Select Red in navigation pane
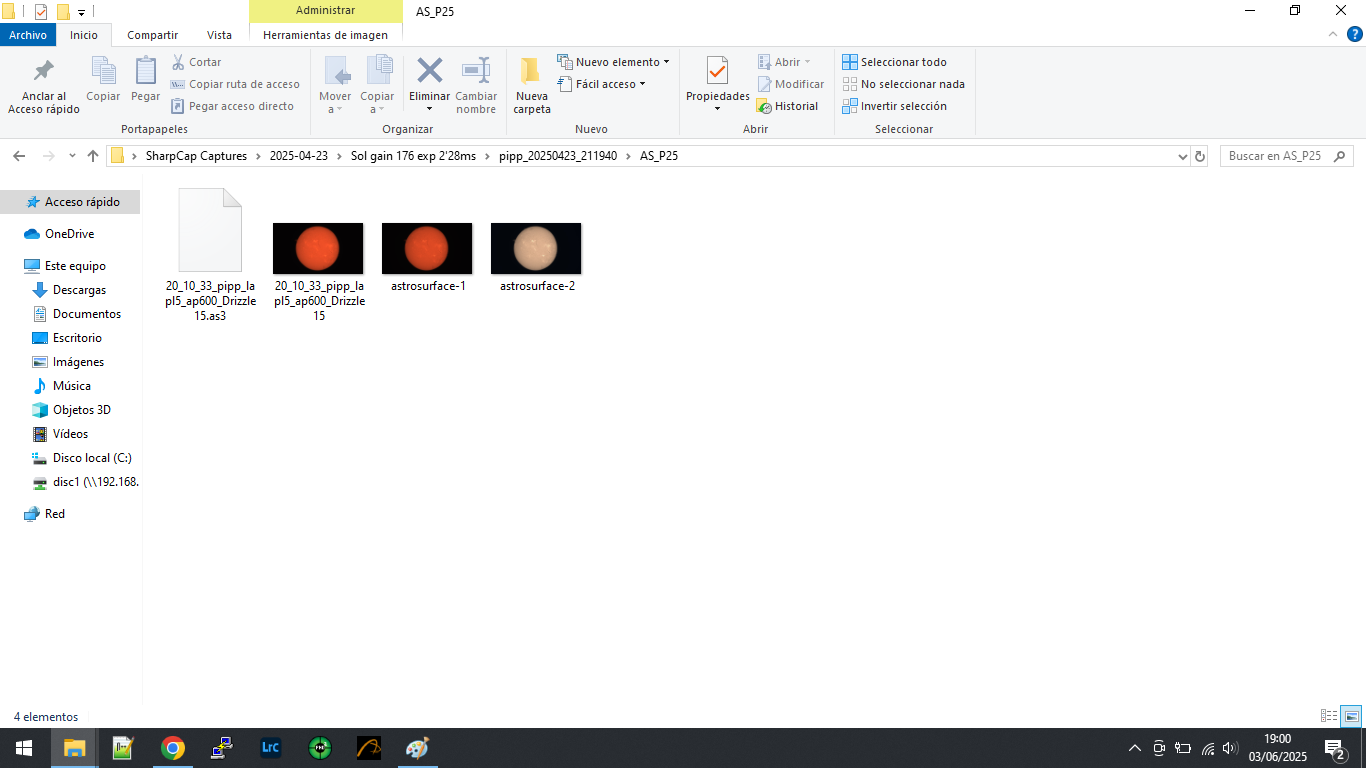 pyautogui.click(x=54, y=514)
